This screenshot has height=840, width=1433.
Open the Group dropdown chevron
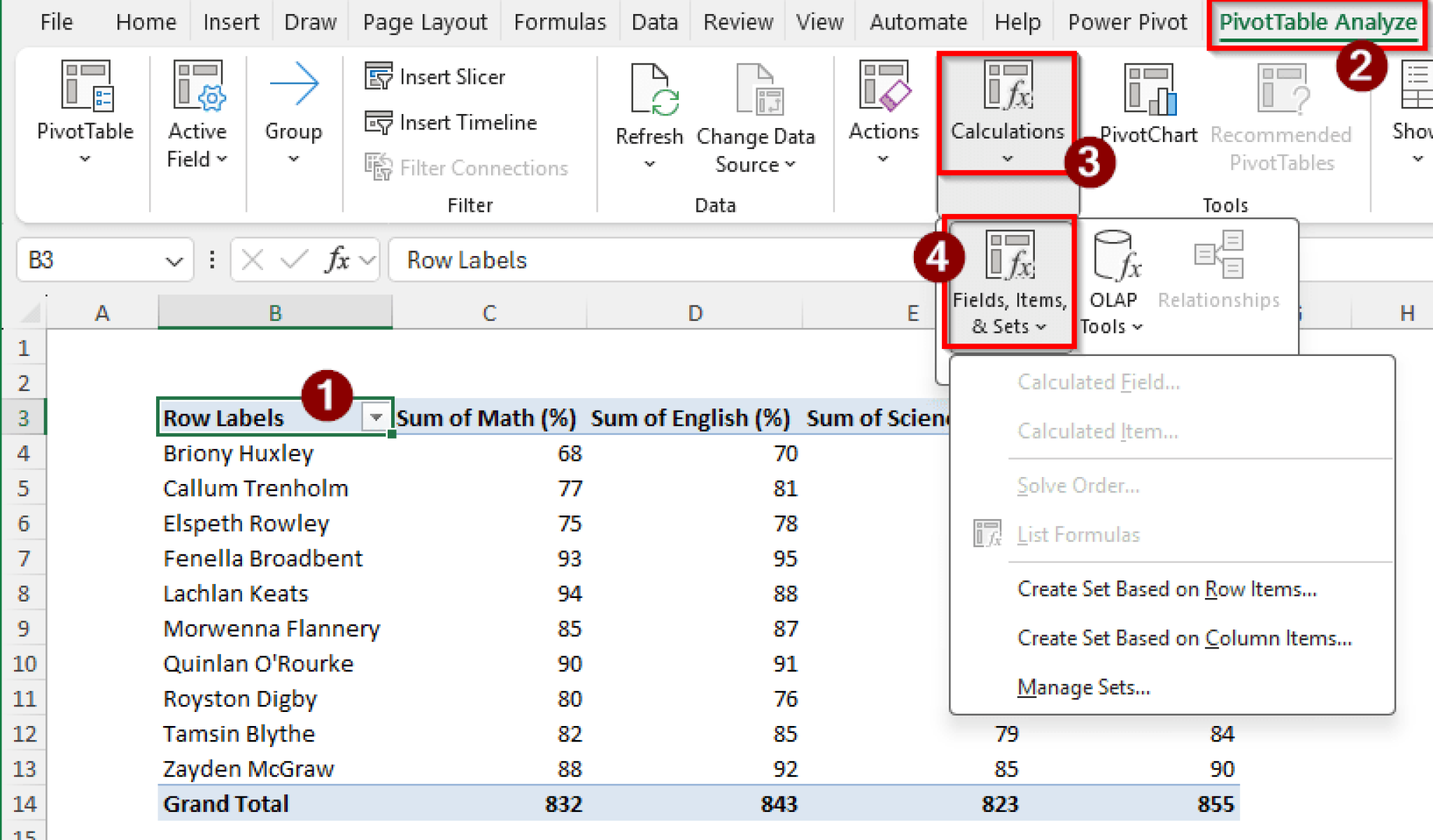coord(293,158)
